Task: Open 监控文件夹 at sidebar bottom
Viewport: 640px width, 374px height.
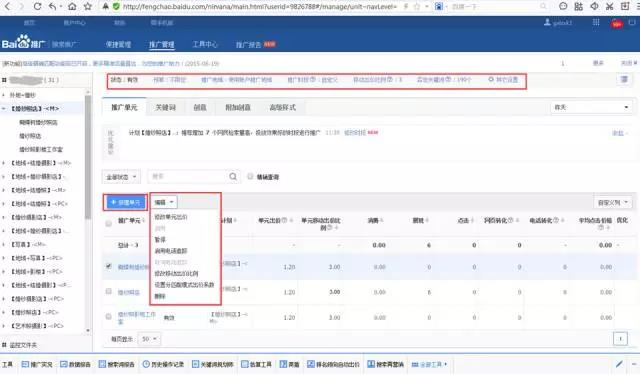Action: (23, 345)
